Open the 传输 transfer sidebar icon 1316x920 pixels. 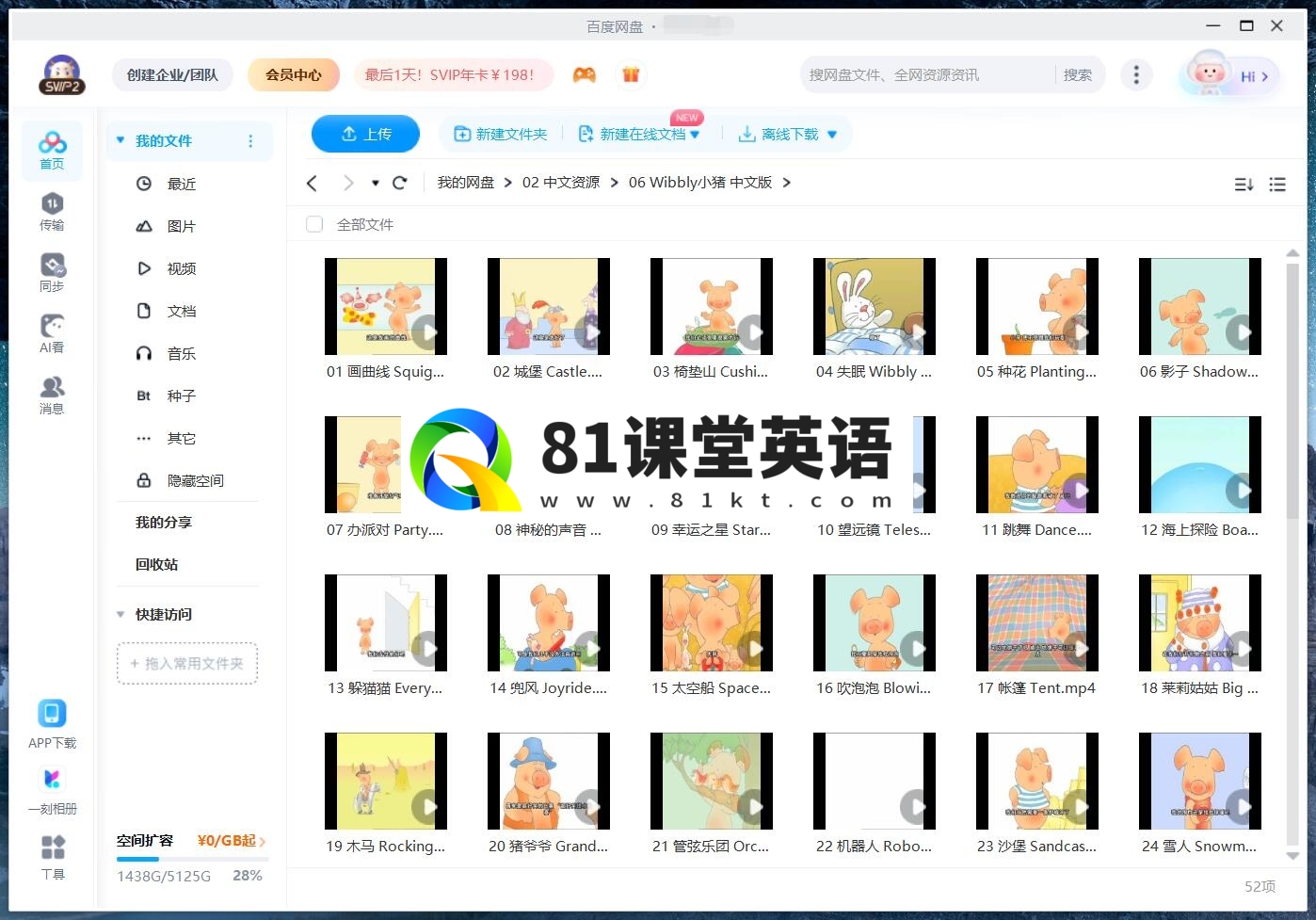coord(52,212)
